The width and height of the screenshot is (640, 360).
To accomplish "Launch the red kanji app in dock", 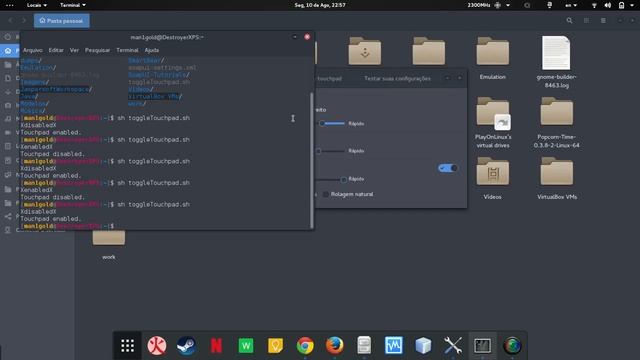I will (x=157, y=346).
